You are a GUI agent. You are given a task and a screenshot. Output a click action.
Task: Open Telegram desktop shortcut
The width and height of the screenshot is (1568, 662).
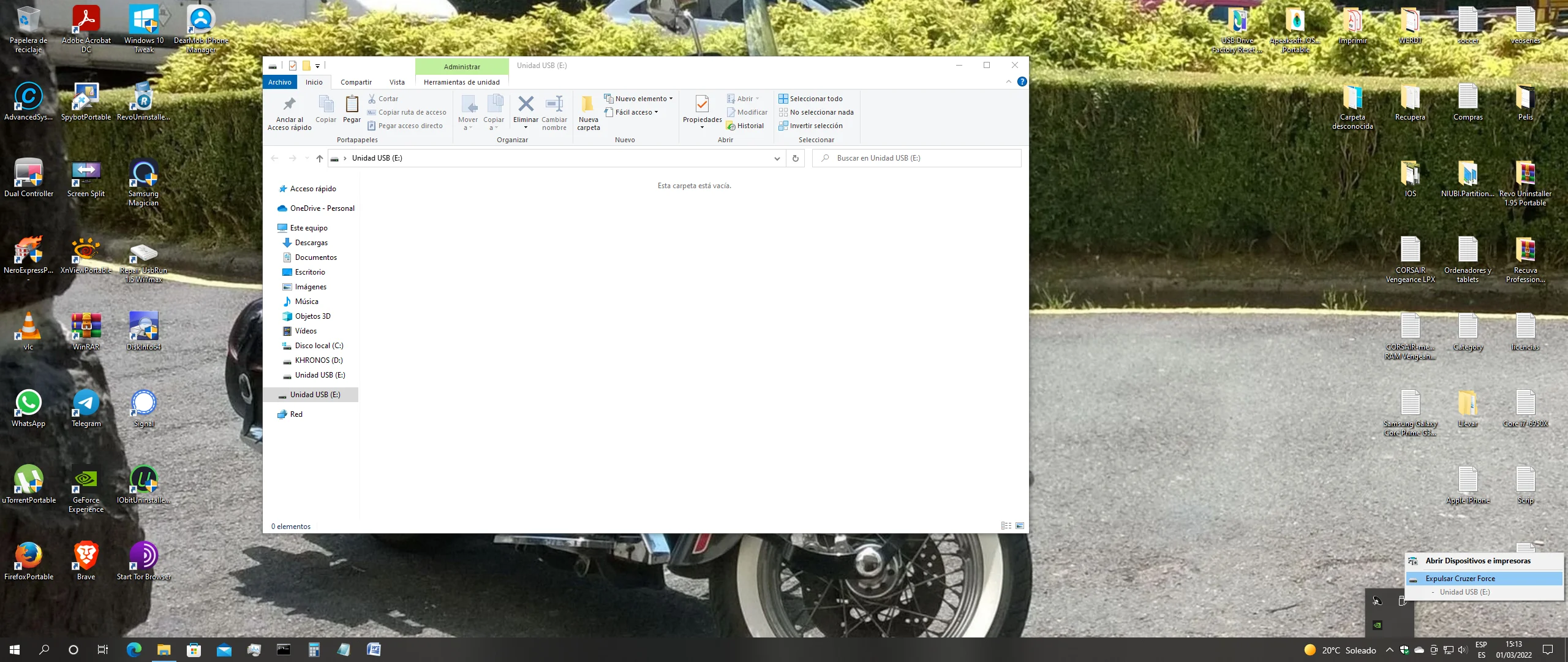tap(86, 403)
